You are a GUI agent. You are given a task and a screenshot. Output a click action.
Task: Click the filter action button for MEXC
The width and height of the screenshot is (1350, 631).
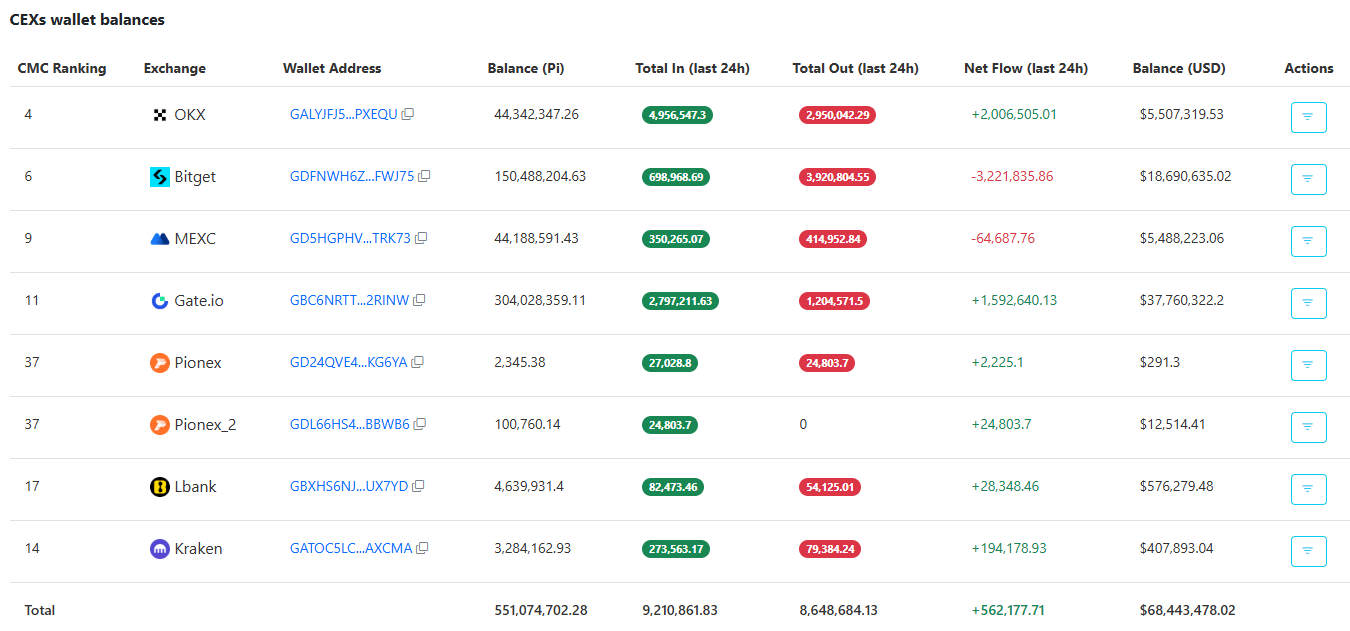tap(1308, 241)
